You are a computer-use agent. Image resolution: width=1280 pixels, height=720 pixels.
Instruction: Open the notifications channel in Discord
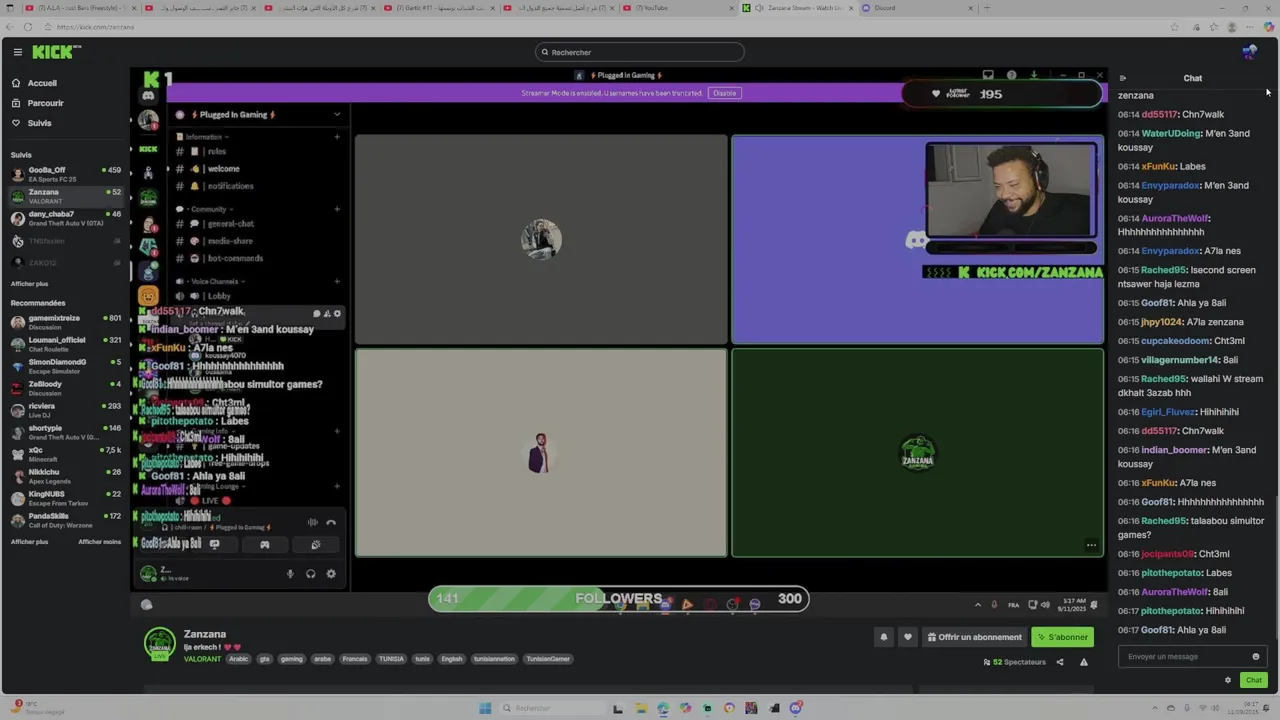pyautogui.click(x=230, y=186)
